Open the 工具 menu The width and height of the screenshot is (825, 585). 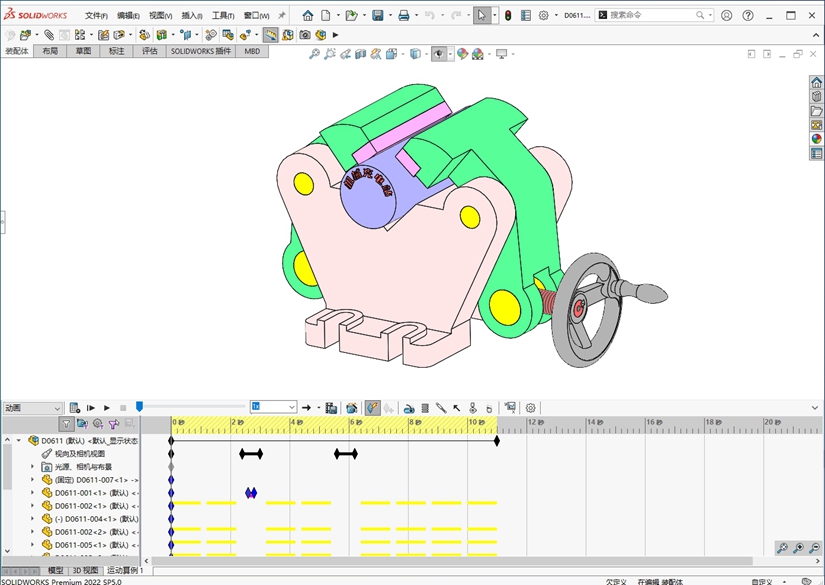pos(222,16)
